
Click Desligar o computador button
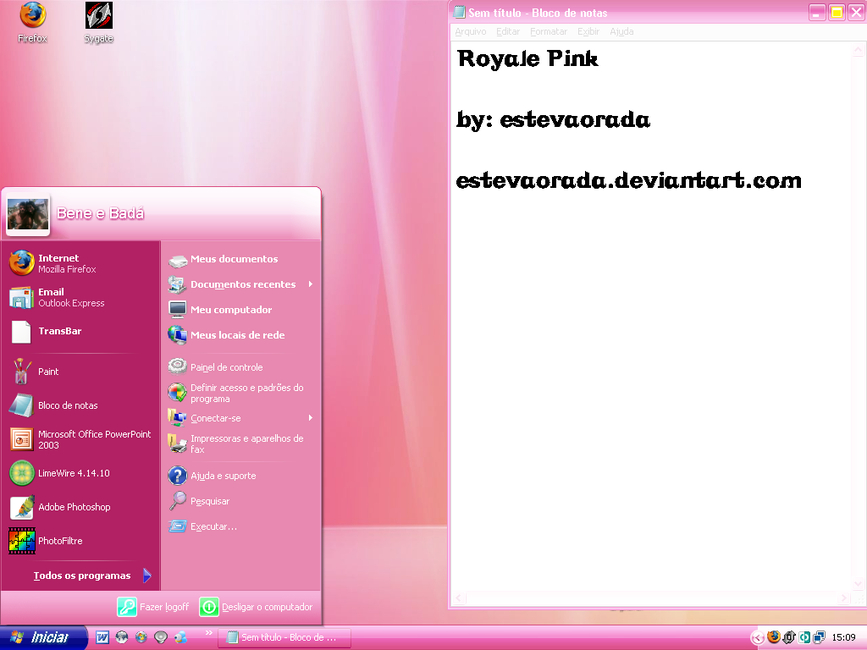256,607
